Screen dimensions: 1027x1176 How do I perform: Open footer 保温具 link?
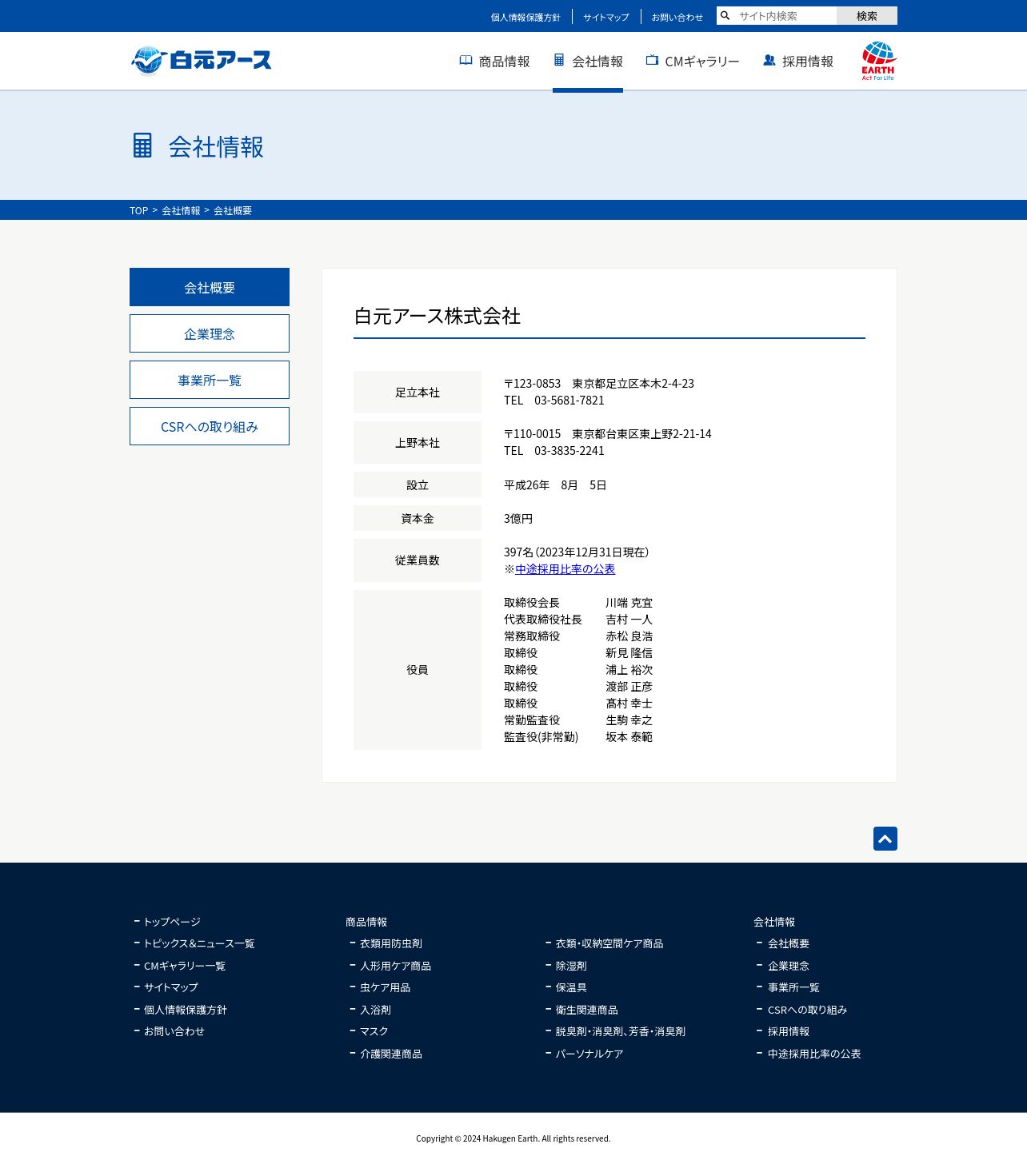click(571, 987)
